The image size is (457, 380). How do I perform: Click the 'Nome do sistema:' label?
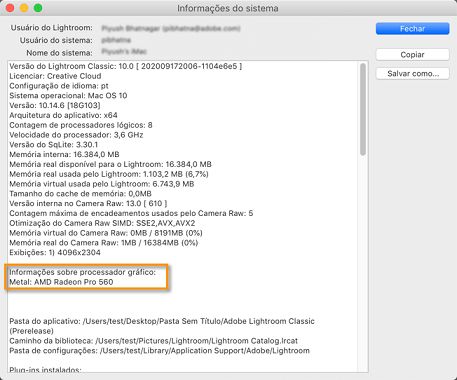(x=59, y=53)
